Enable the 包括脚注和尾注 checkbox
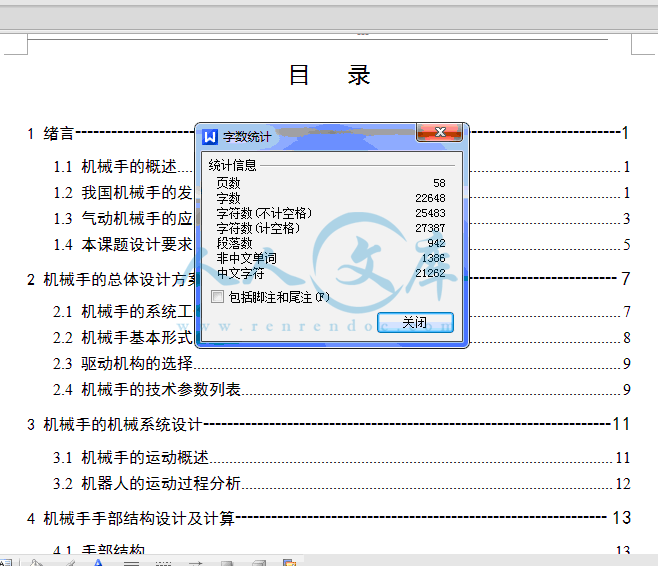Image resolution: width=658 pixels, height=566 pixels. click(217, 297)
